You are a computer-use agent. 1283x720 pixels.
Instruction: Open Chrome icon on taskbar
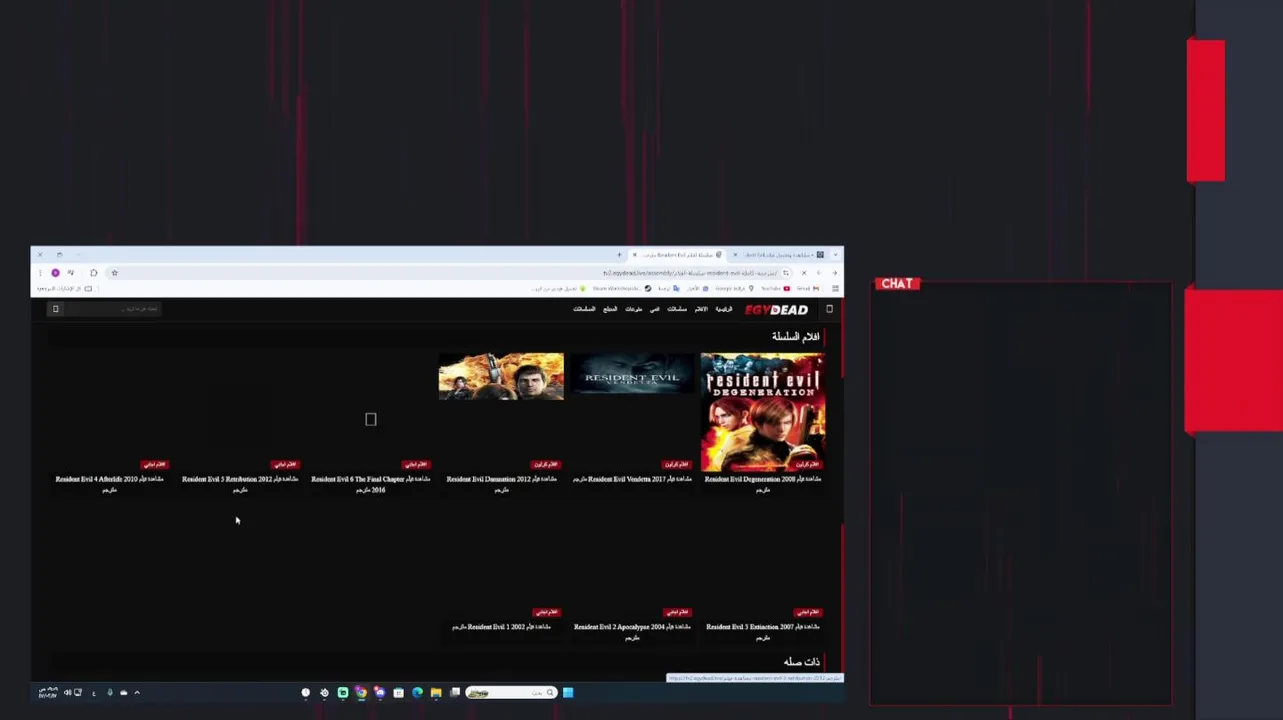[361, 692]
